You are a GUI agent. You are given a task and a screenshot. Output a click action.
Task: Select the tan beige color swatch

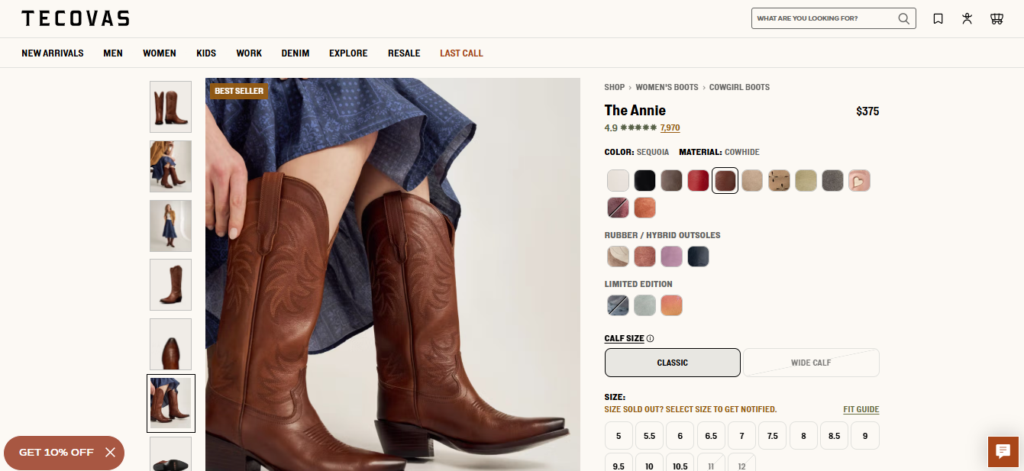pos(752,180)
